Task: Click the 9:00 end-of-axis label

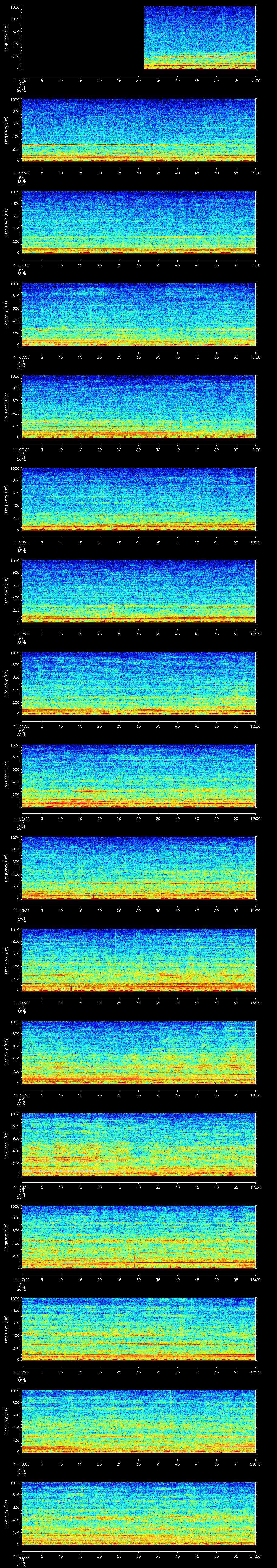Action: point(256,449)
